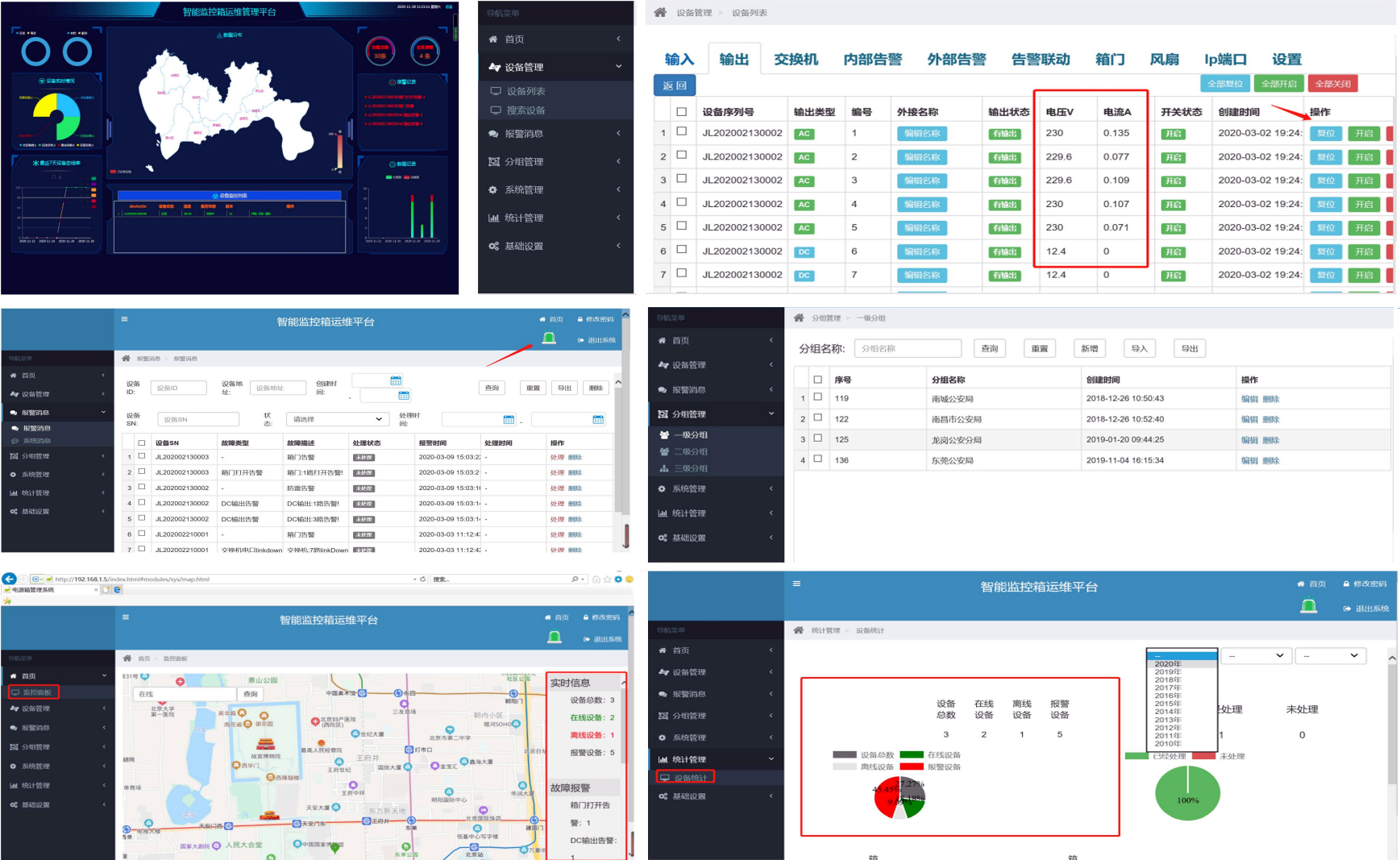Click the green 在线设备 legend swatch on the statistics page
The height and width of the screenshot is (860, 1400).
coord(912,755)
